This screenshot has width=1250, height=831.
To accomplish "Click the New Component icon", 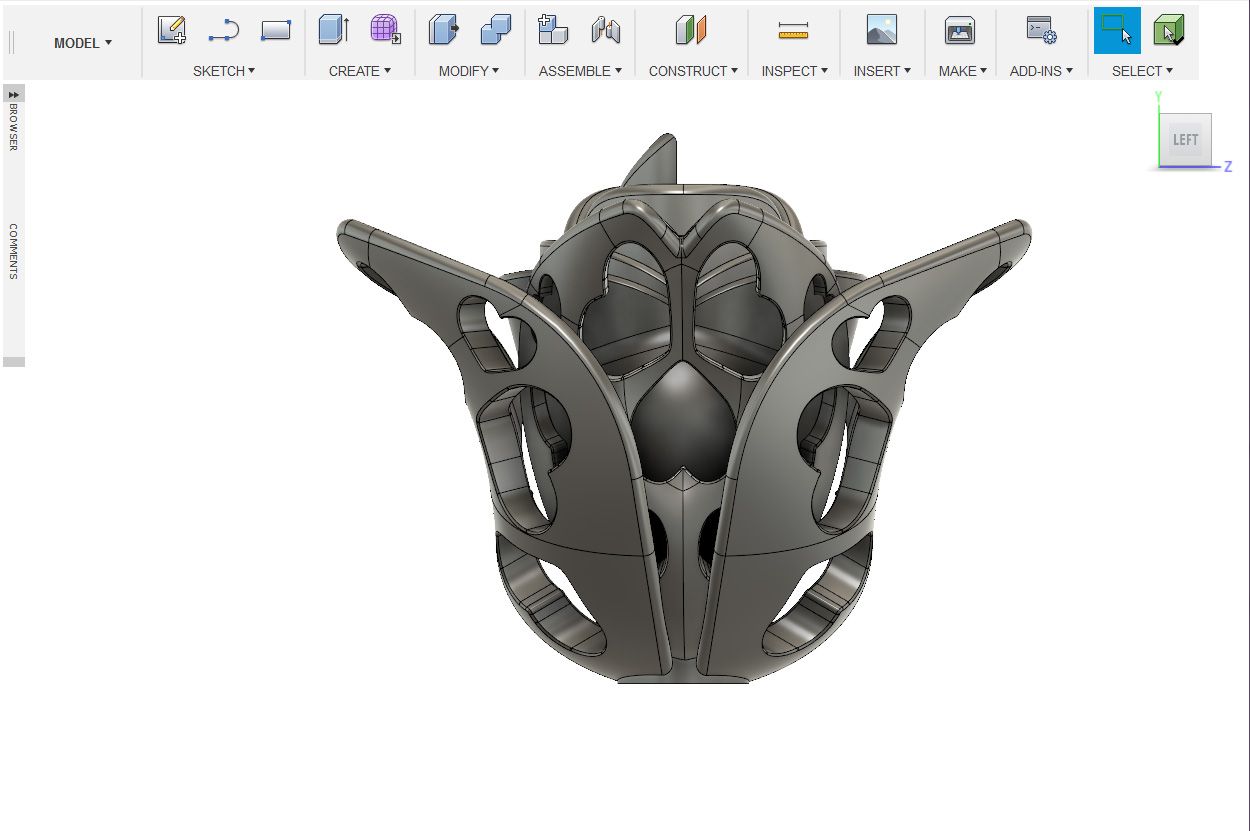I will click(x=553, y=31).
